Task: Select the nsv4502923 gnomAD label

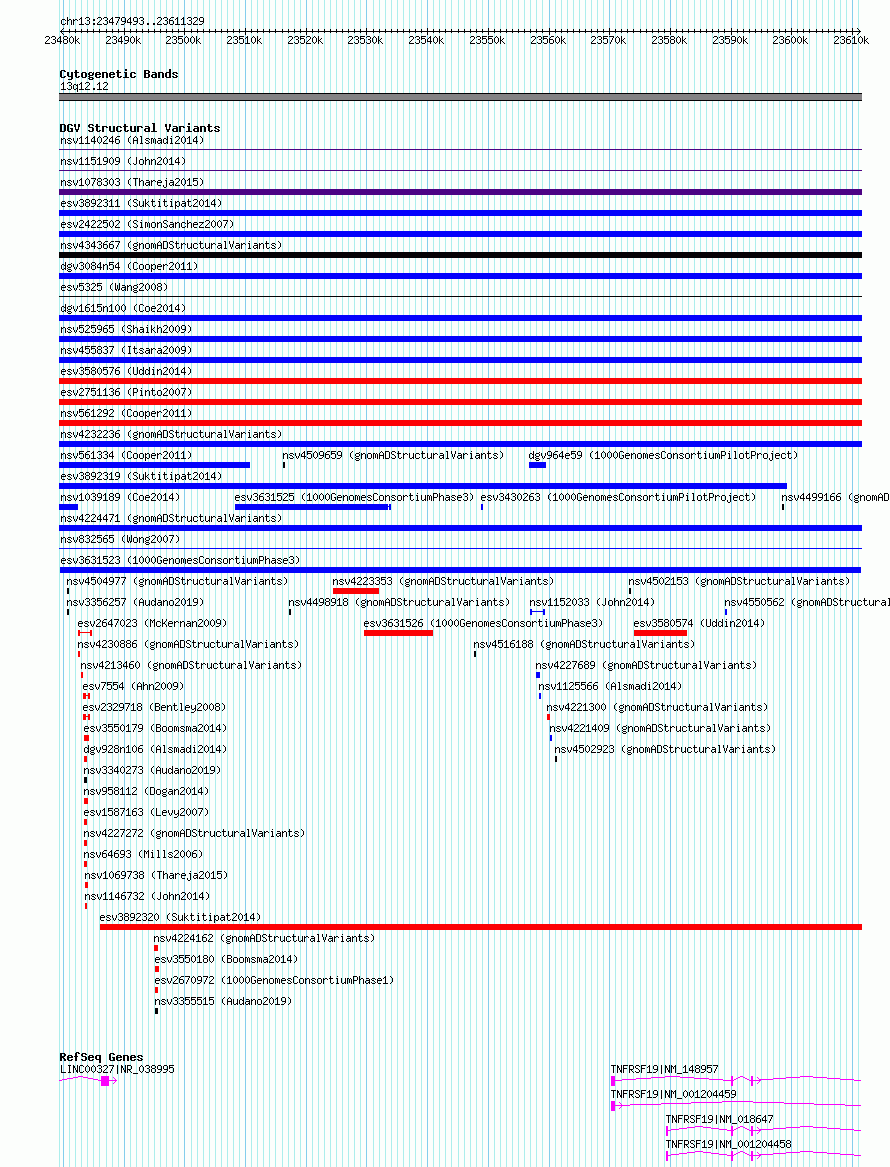Action: coord(665,749)
